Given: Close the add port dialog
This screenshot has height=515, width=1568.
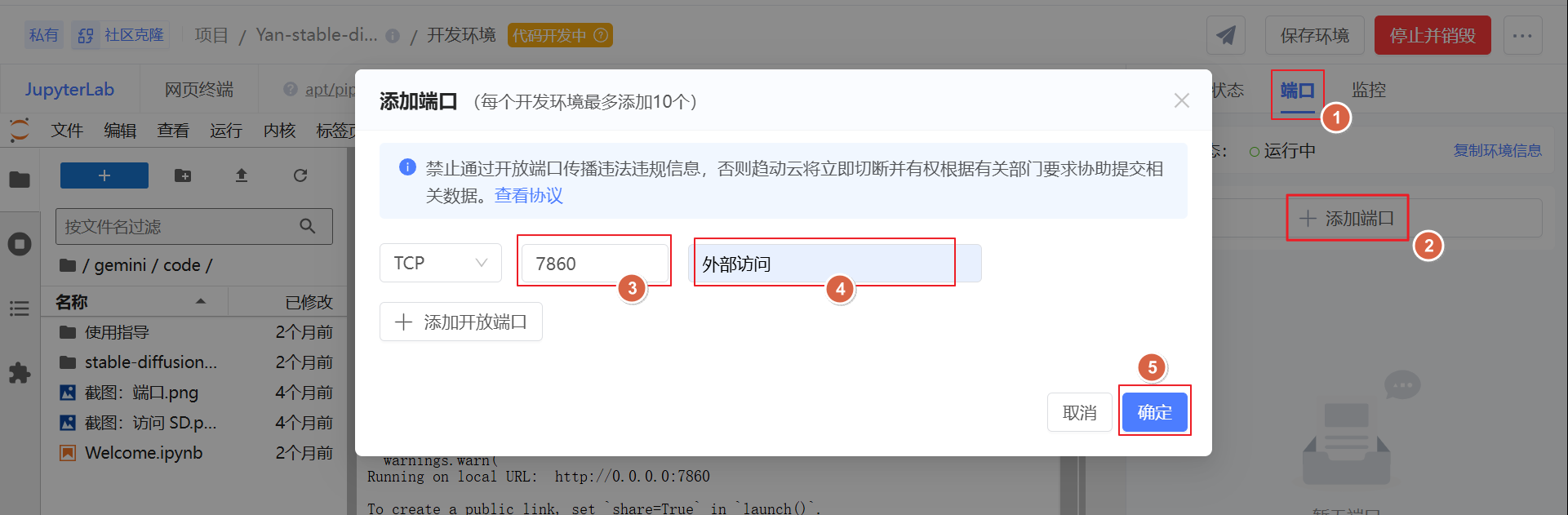Looking at the screenshot, I should pos(1181,101).
